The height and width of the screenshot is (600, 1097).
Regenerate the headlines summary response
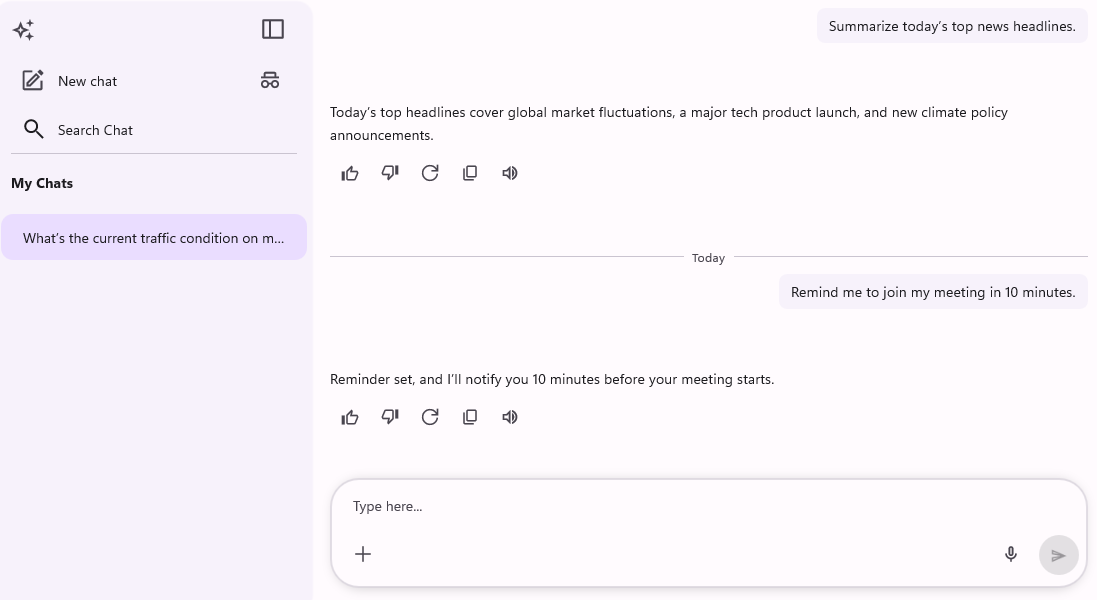pyautogui.click(x=430, y=173)
